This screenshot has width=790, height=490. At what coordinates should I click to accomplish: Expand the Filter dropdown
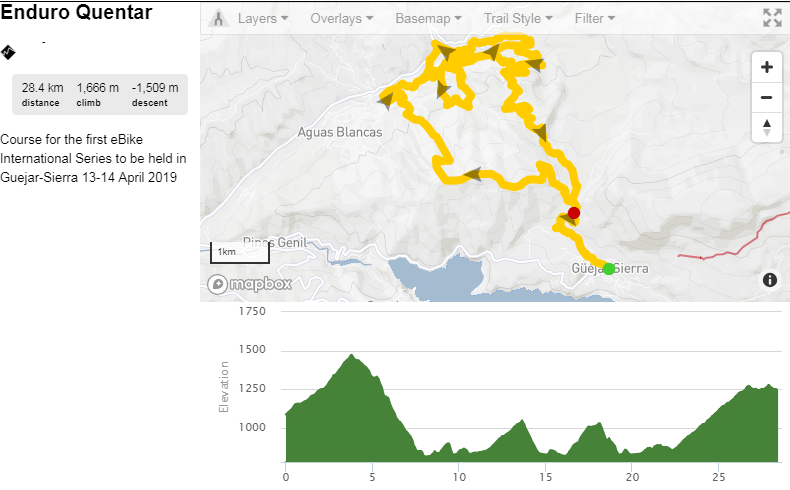click(595, 19)
